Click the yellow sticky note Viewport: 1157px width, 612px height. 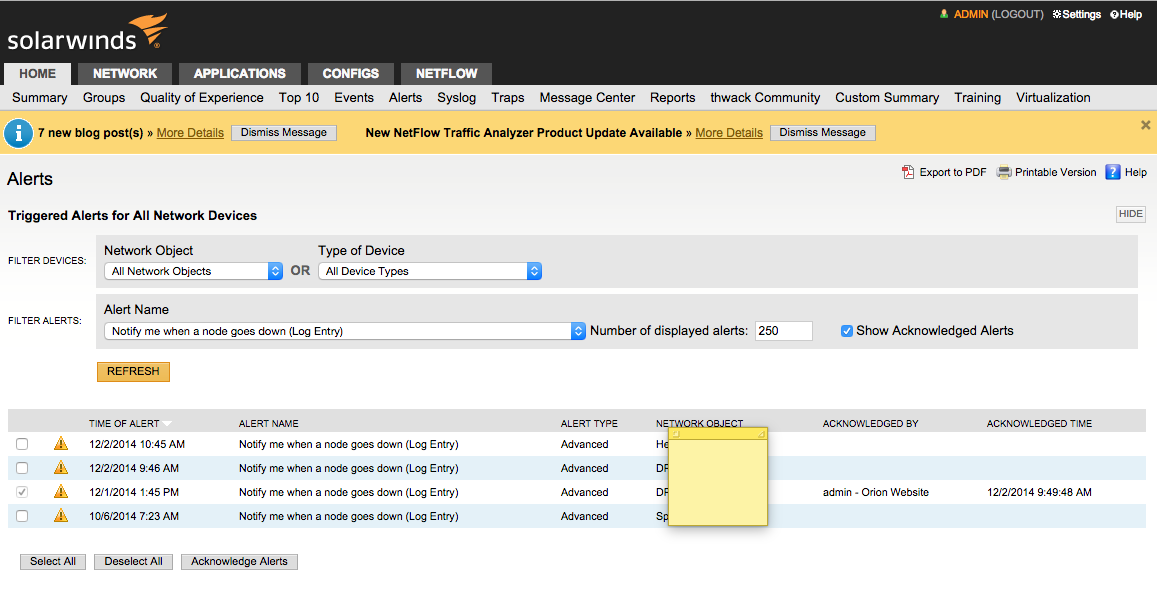[718, 477]
